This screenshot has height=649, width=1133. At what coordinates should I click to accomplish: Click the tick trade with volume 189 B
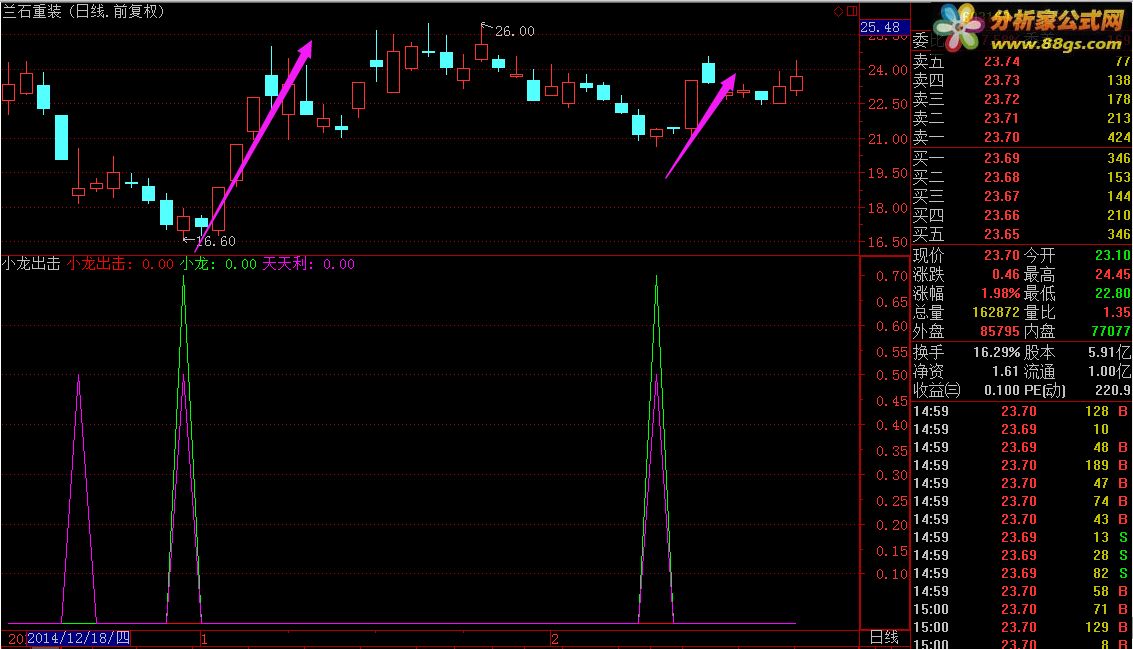[1021, 465]
